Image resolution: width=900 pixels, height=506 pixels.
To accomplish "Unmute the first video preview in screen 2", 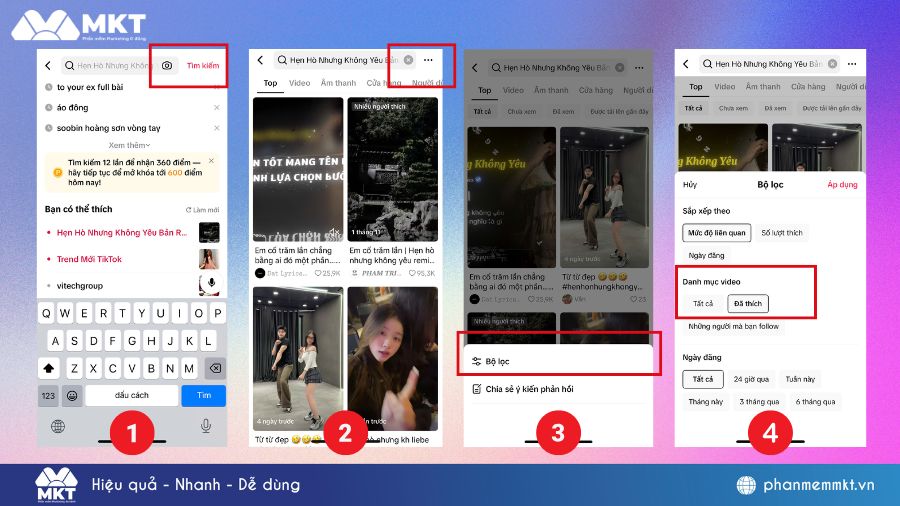I will [333, 232].
